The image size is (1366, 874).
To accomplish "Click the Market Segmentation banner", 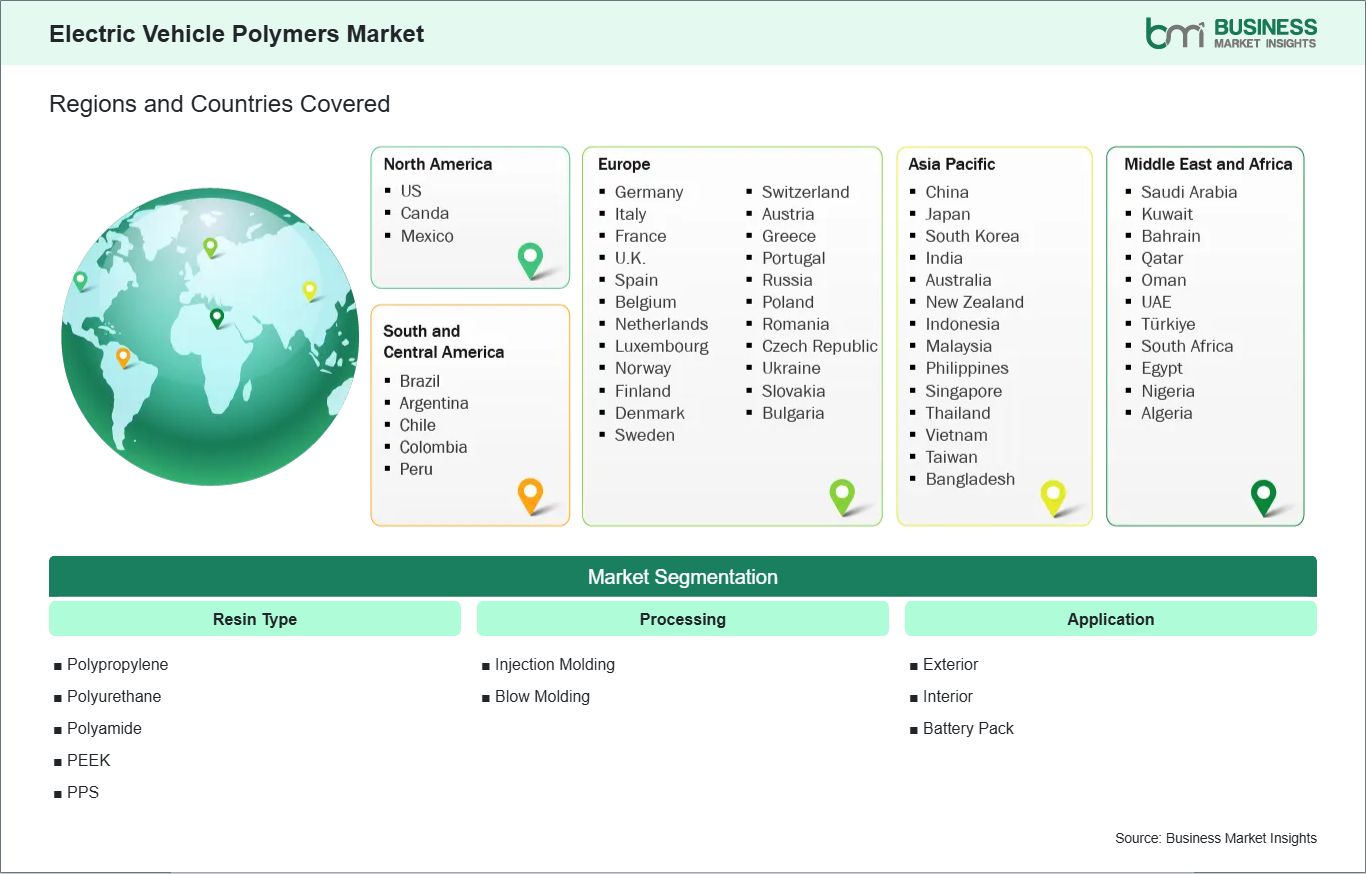I will coord(683,577).
